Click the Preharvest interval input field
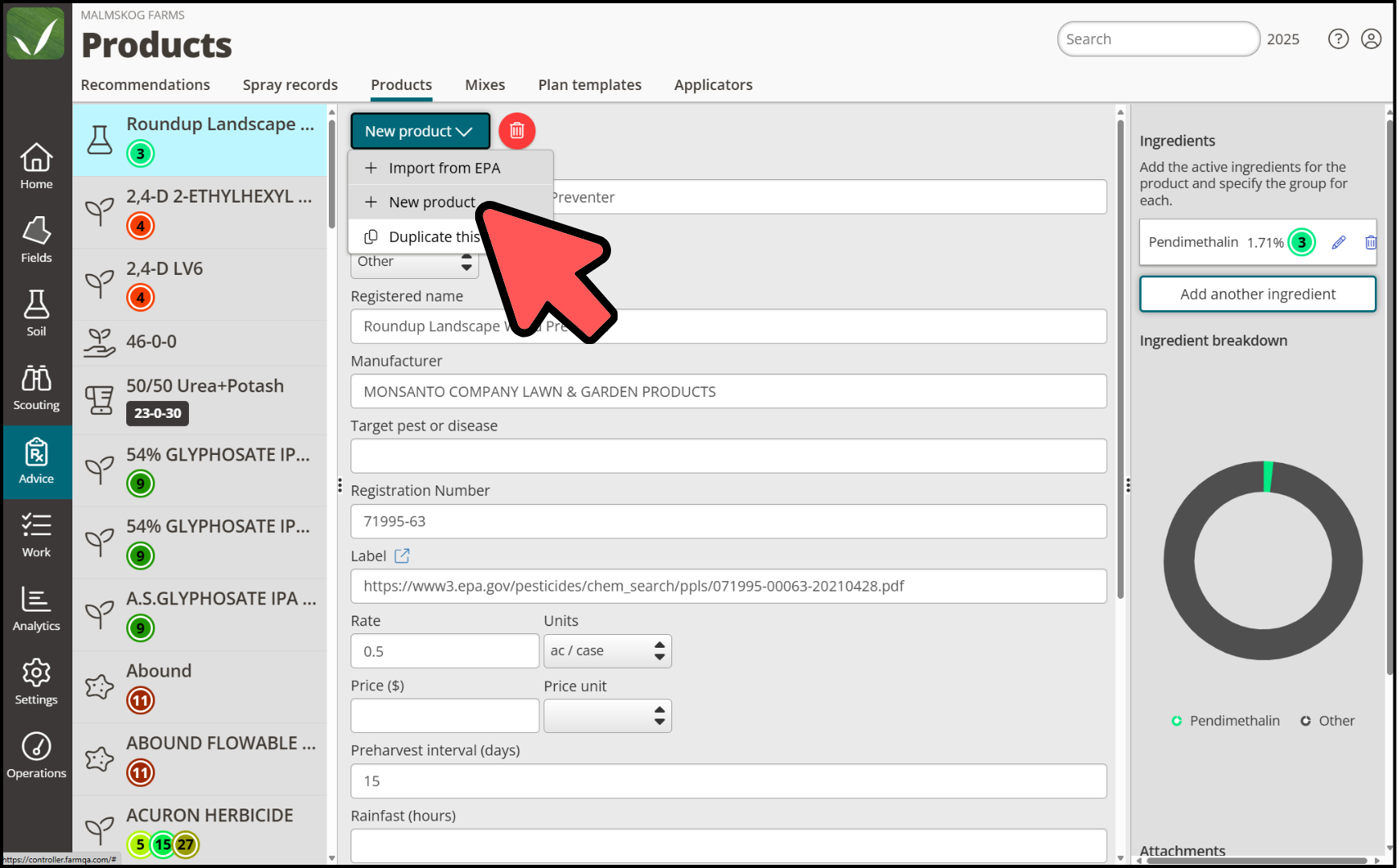This screenshot has height=868, width=1399. tap(728, 781)
